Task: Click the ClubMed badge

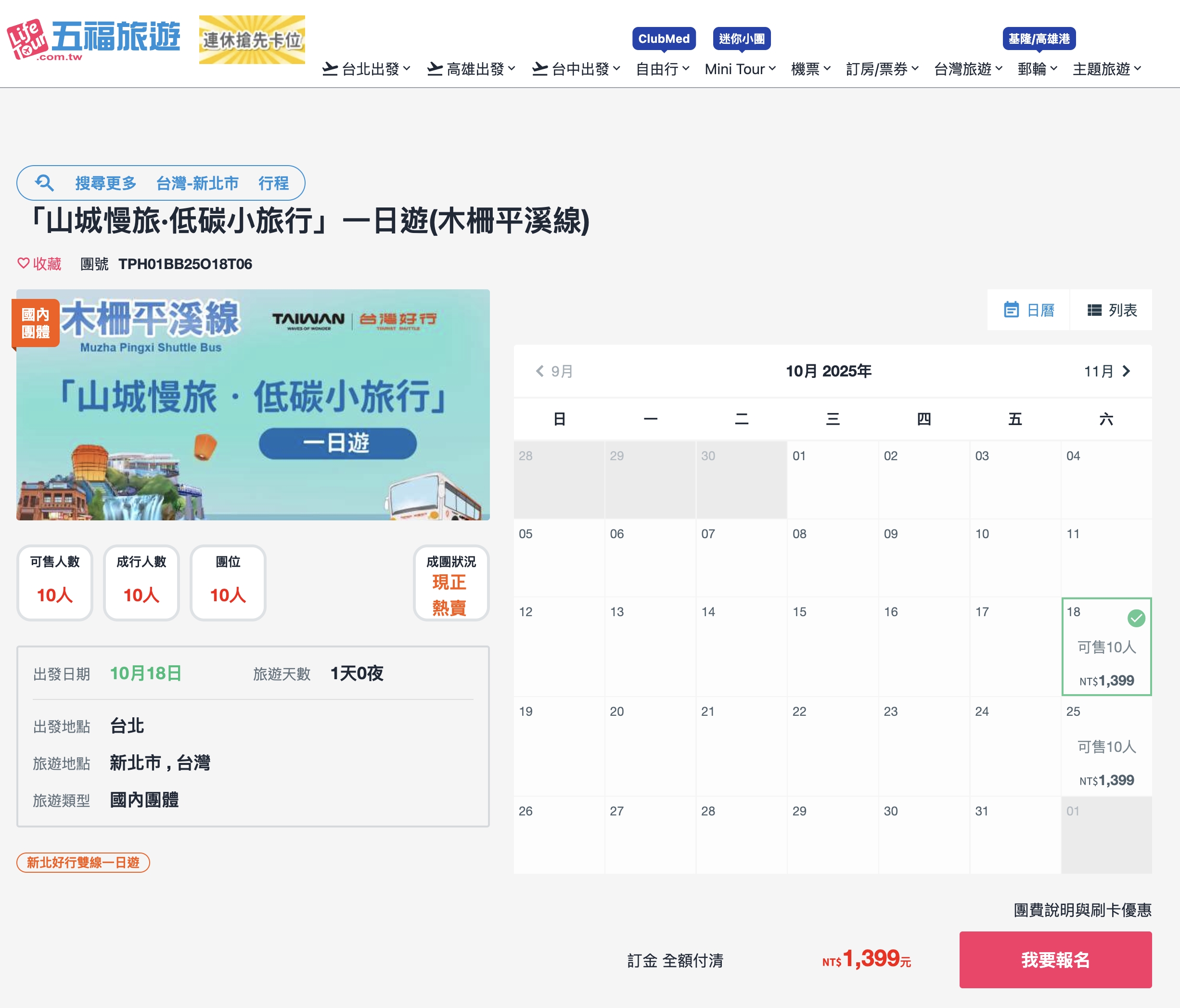Action: click(664, 39)
